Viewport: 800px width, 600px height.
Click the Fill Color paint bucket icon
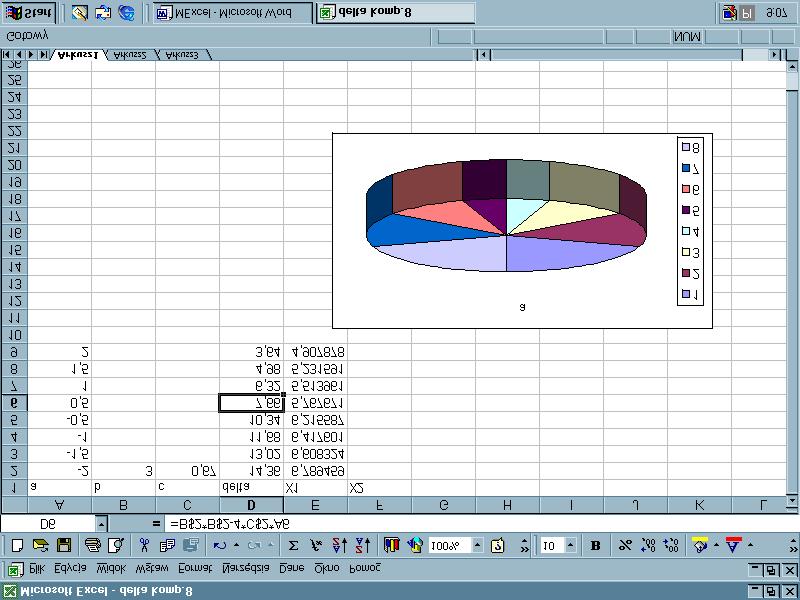[701, 545]
